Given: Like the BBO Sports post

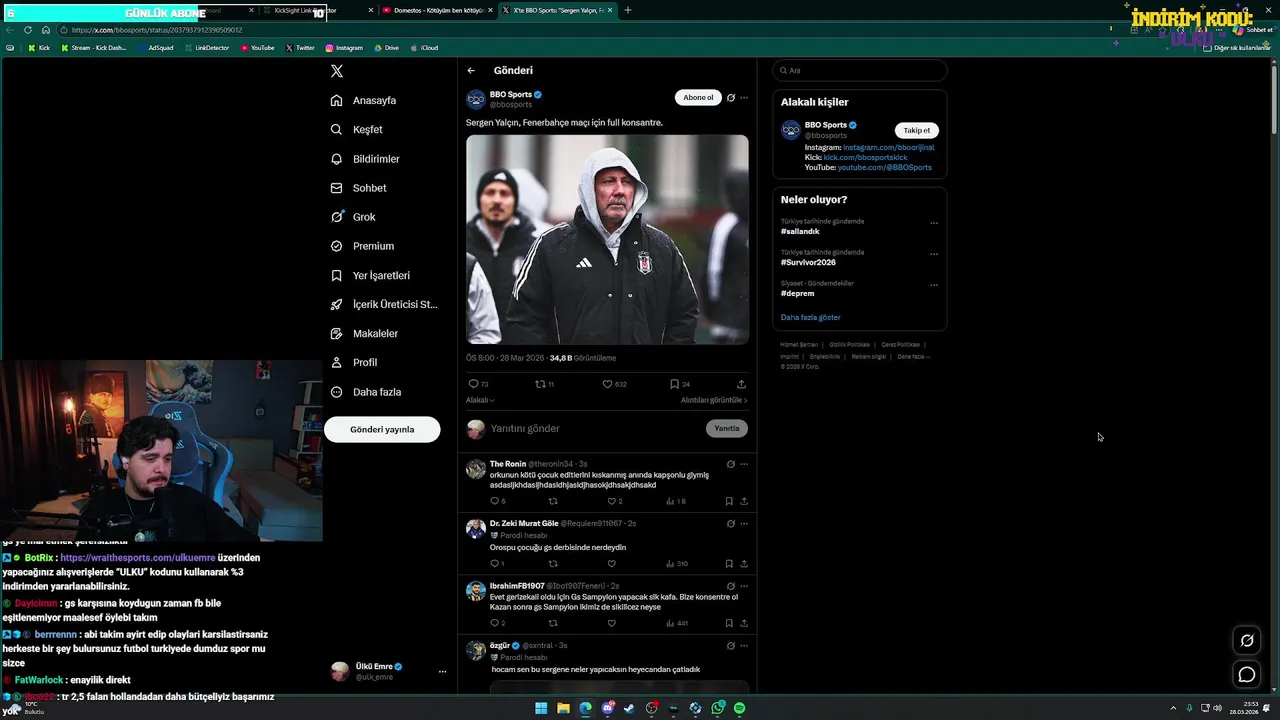Looking at the screenshot, I should [x=614, y=384].
